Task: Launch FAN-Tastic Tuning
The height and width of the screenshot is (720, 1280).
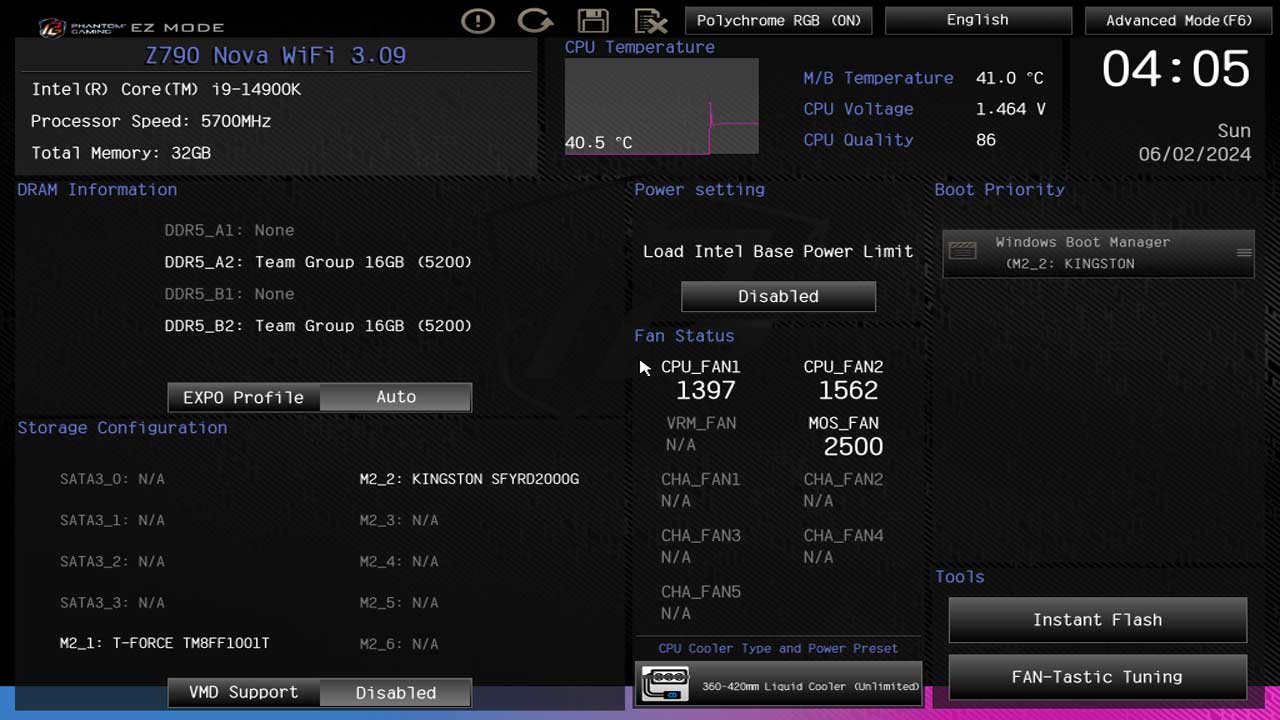Action: [x=1097, y=677]
